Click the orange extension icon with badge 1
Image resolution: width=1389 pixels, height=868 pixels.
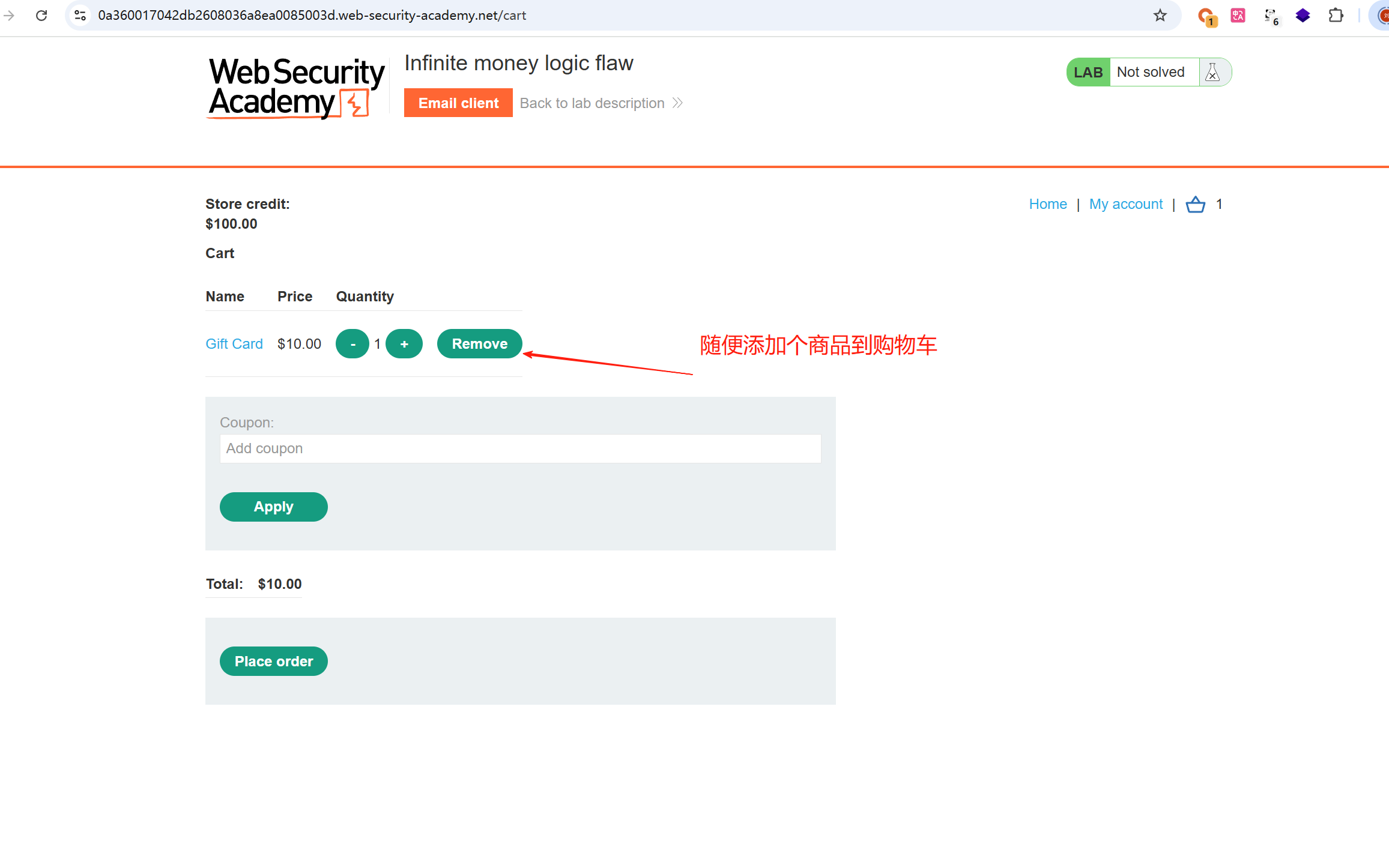1205,16
